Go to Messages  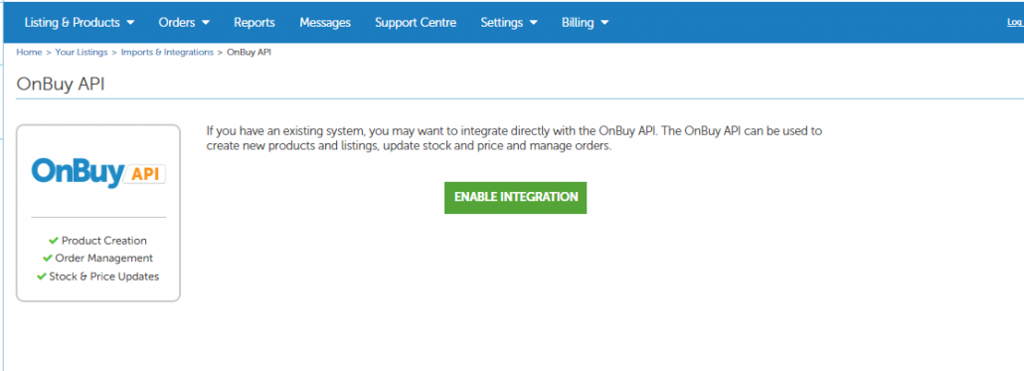[325, 22]
